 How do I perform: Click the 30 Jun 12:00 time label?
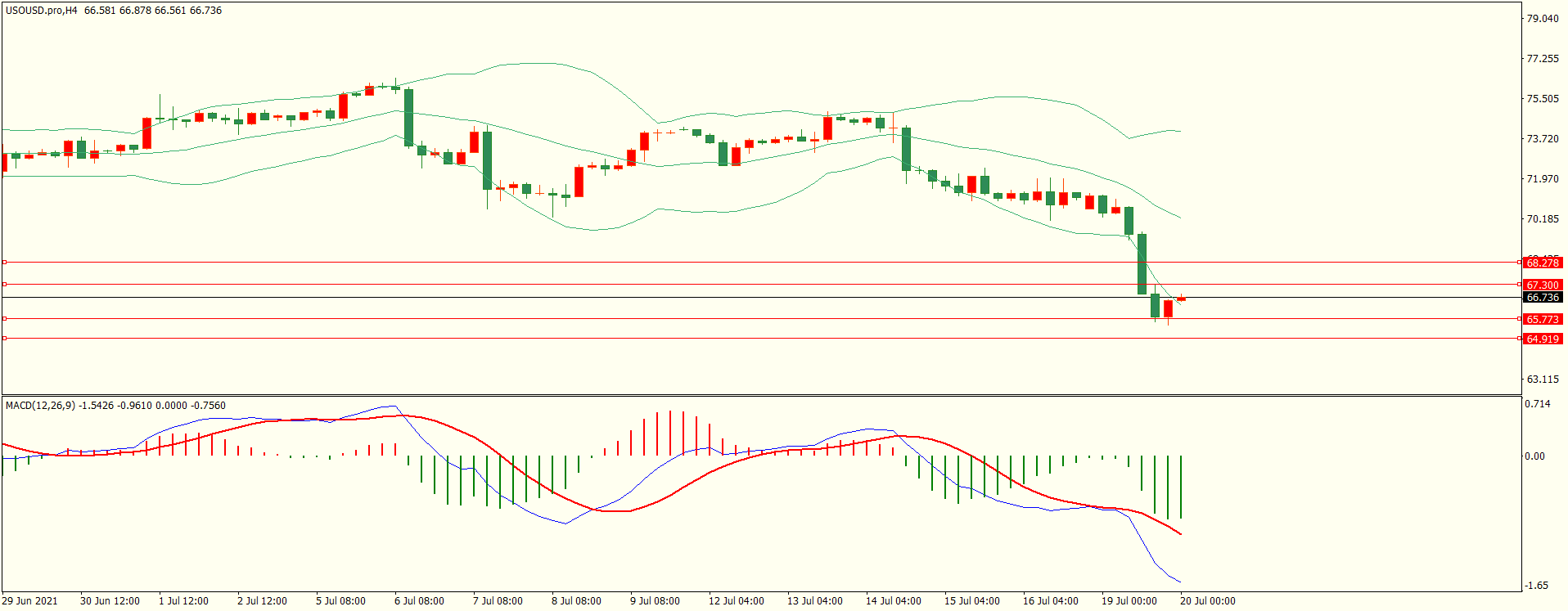tap(110, 601)
